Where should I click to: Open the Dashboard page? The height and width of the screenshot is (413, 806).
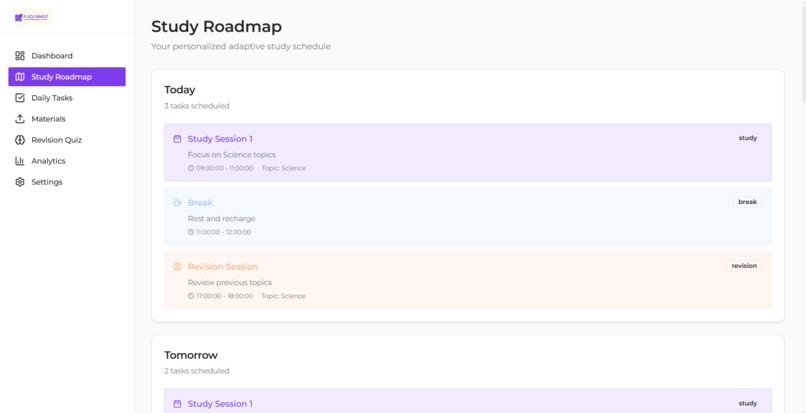tap(67, 56)
